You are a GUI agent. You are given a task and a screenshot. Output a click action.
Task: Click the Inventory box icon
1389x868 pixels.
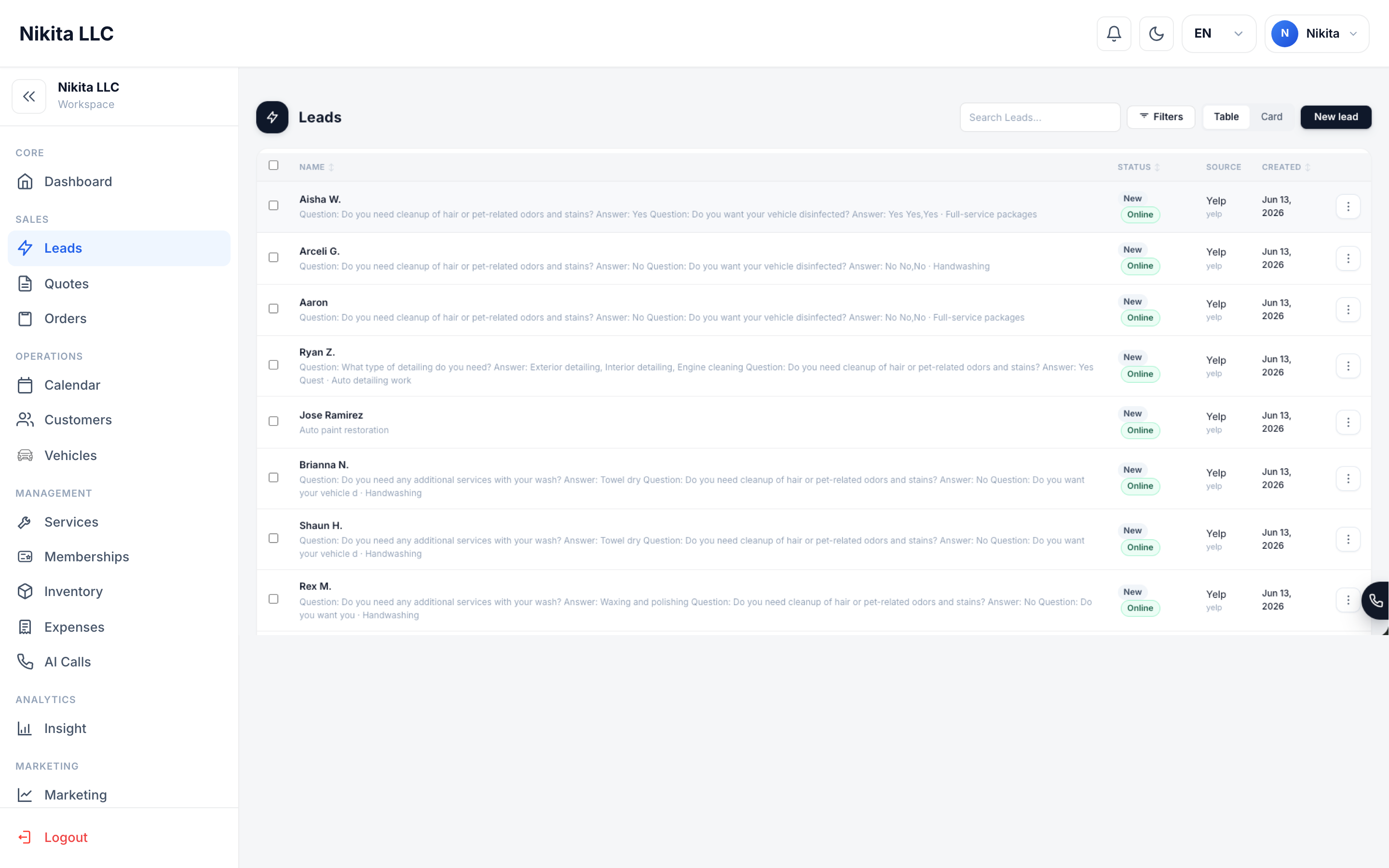pyautogui.click(x=25, y=591)
